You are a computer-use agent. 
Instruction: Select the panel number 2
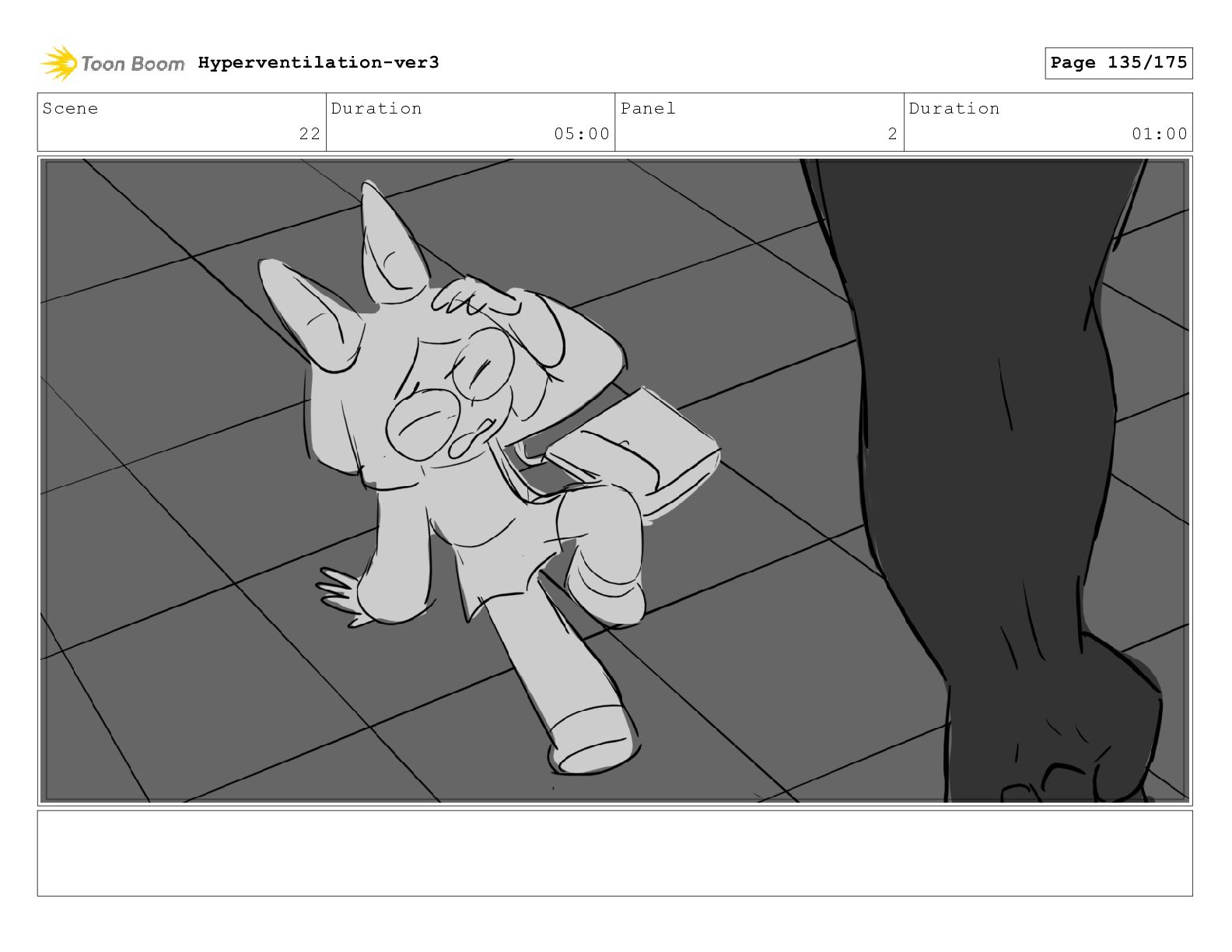pyautogui.click(x=893, y=134)
